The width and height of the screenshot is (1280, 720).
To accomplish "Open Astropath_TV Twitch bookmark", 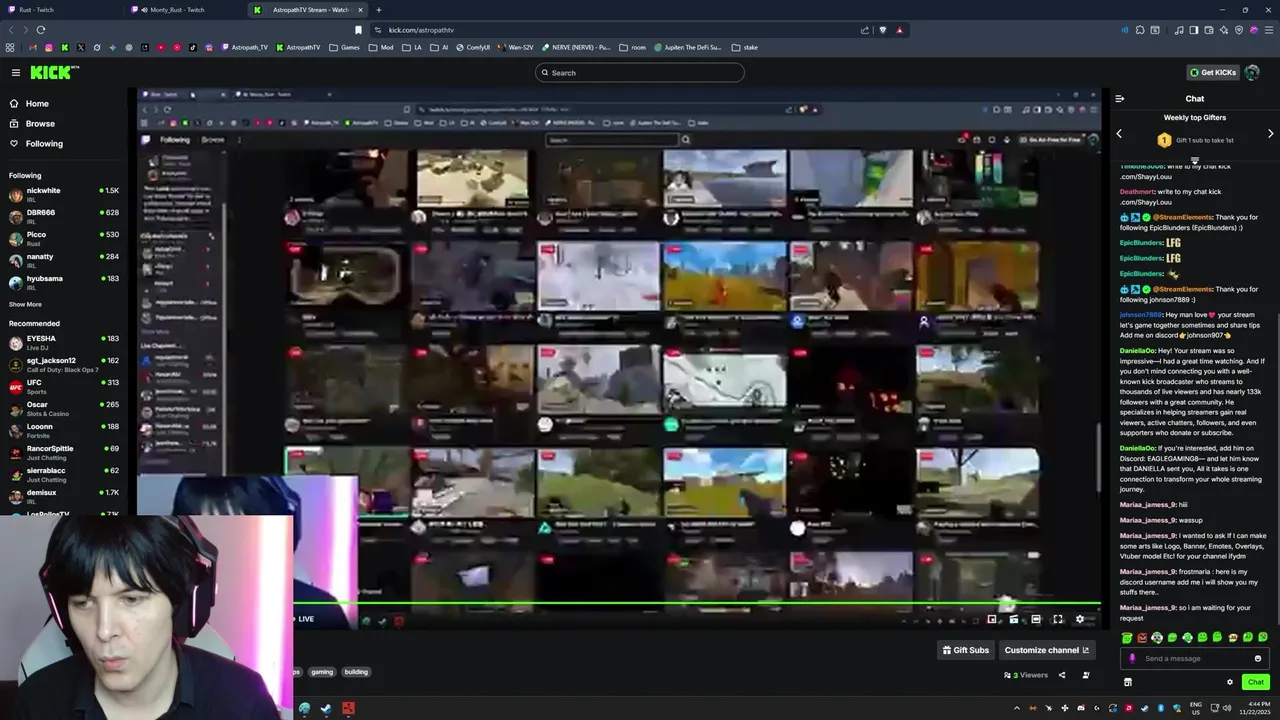I will (x=244, y=47).
